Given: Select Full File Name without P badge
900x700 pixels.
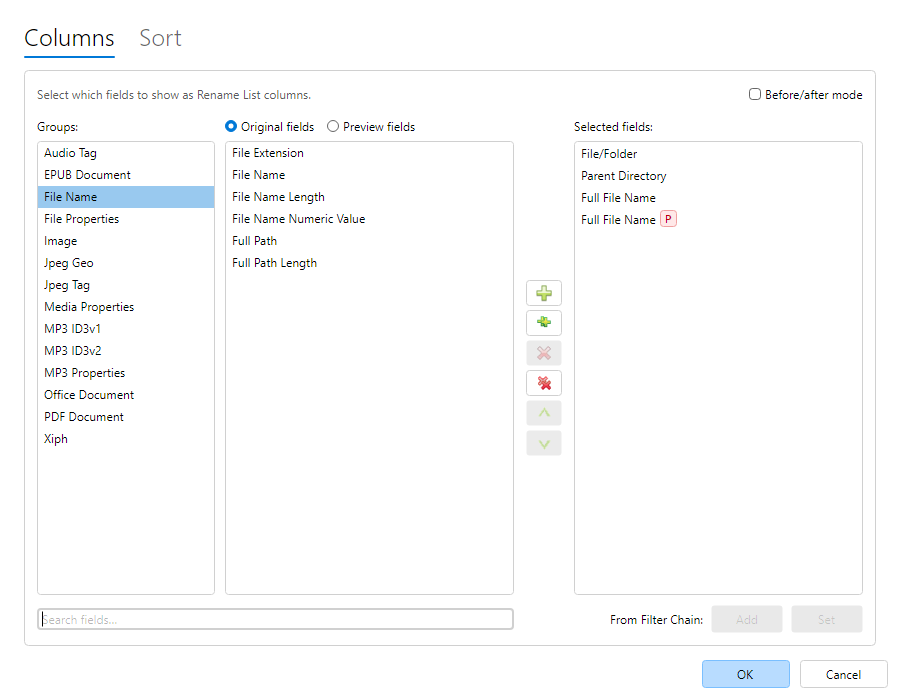Looking at the screenshot, I should click(x=718, y=198).
